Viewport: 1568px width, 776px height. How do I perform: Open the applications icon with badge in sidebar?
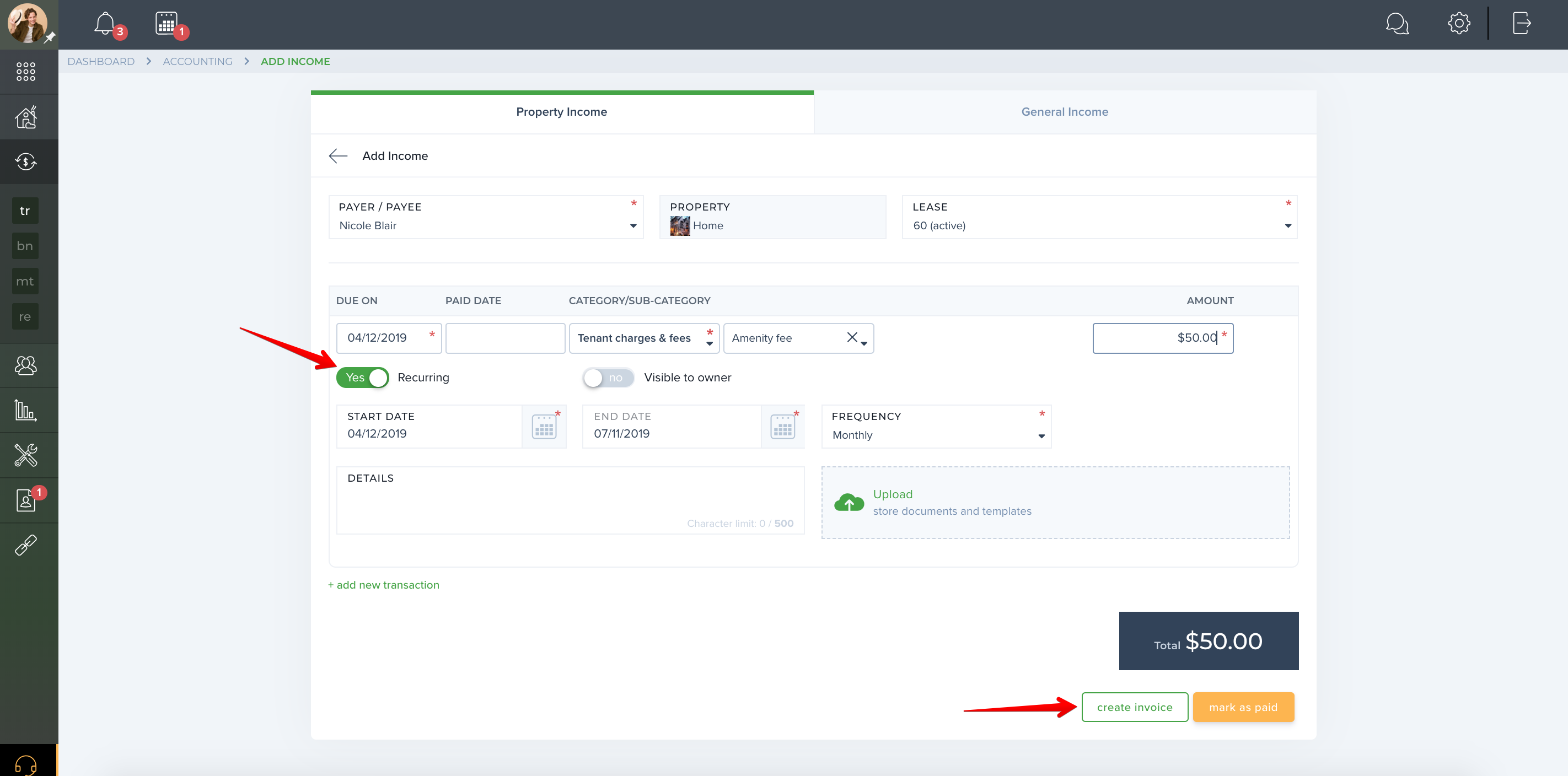(x=25, y=500)
